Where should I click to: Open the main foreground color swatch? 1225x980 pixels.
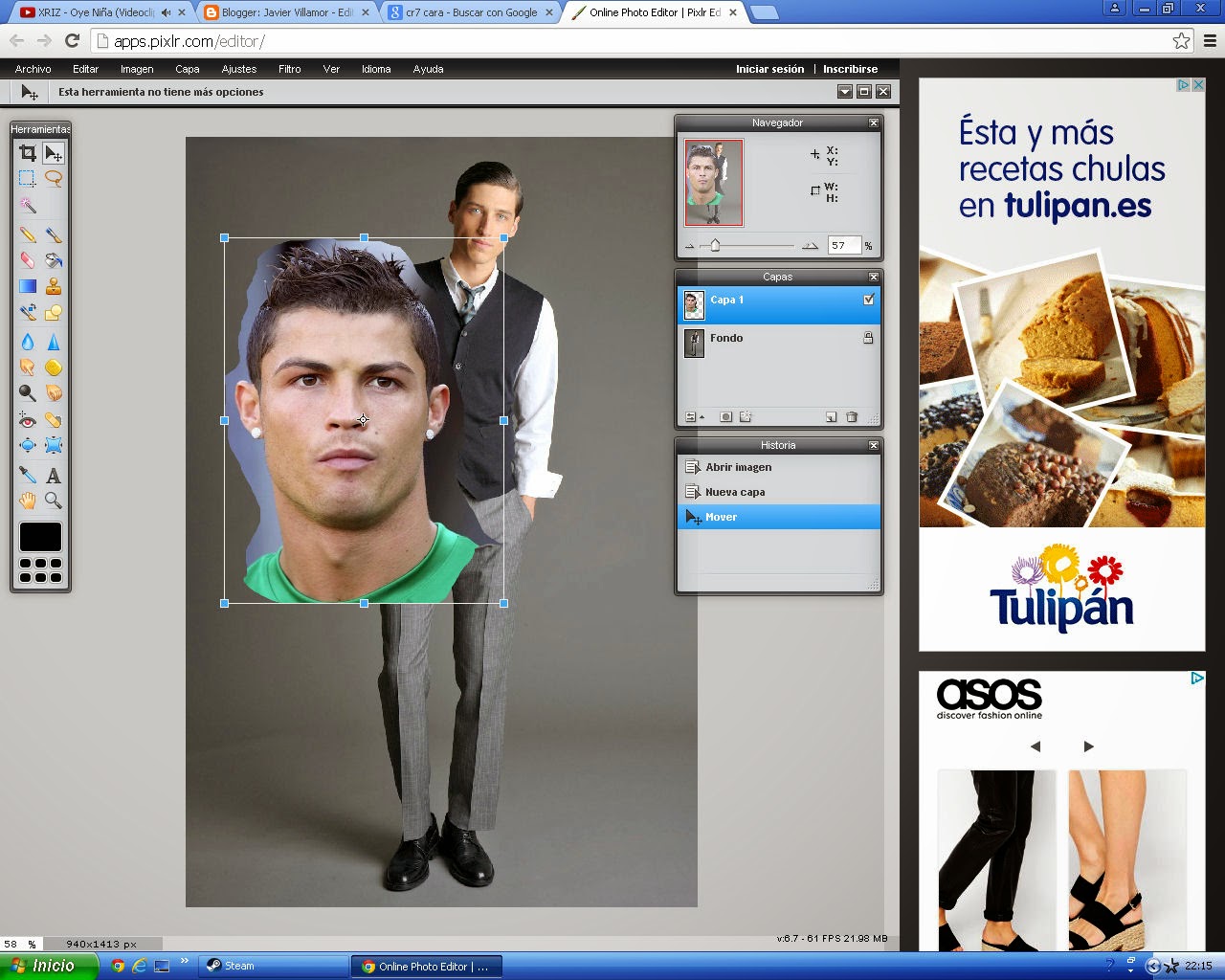(x=40, y=537)
